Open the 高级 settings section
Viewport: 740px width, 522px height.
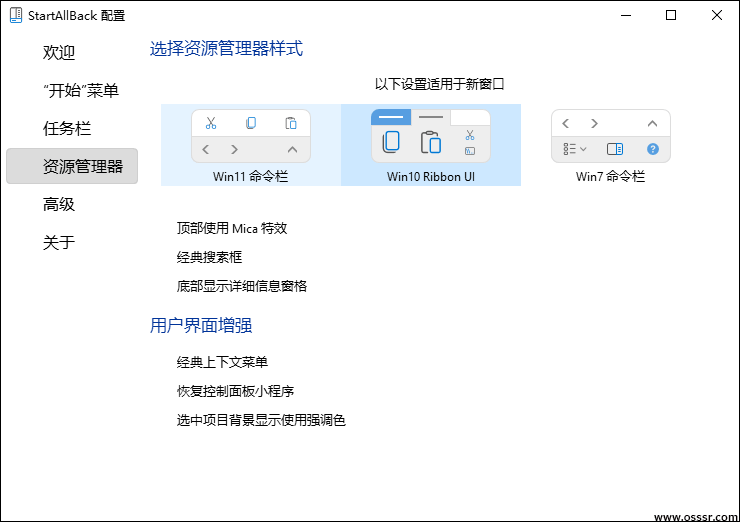pyautogui.click(x=59, y=204)
